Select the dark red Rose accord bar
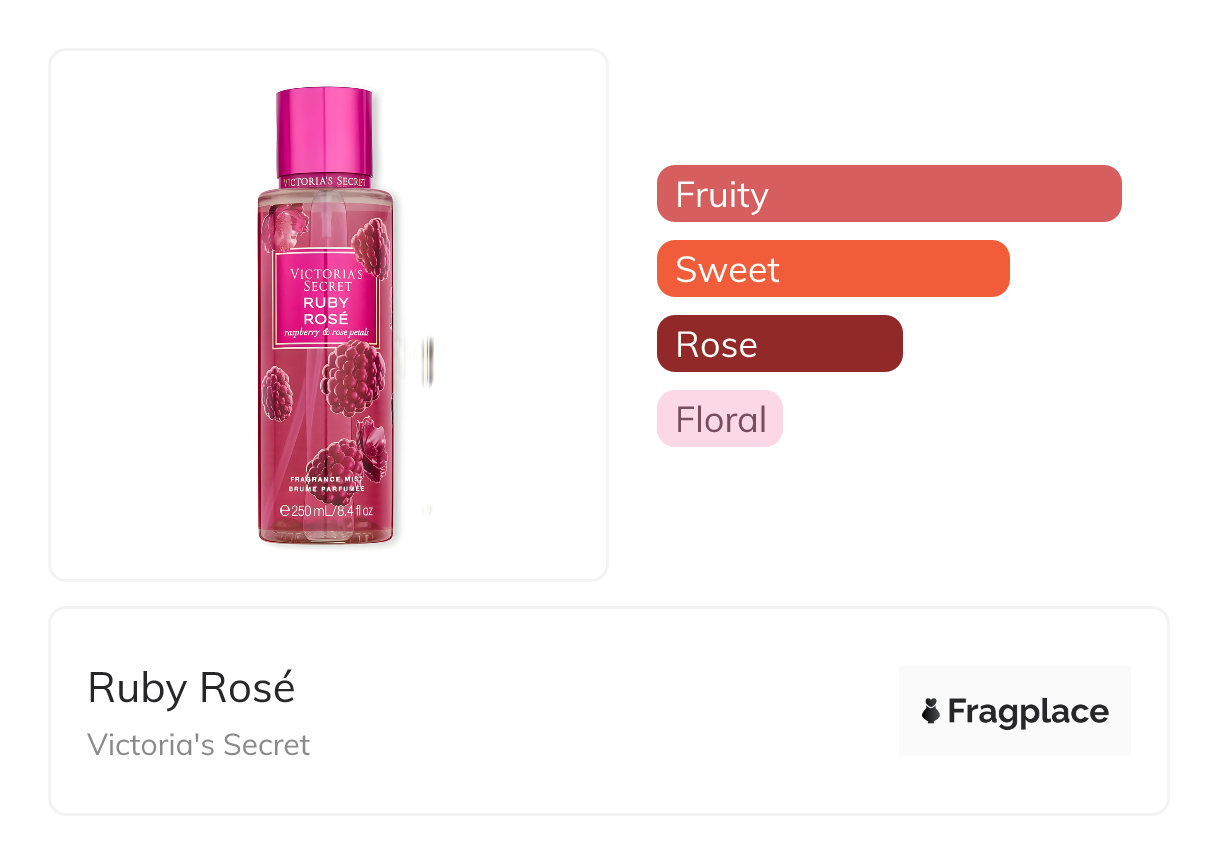The width and height of the screenshot is (1218, 864). pyautogui.click(x=779, y=344)
